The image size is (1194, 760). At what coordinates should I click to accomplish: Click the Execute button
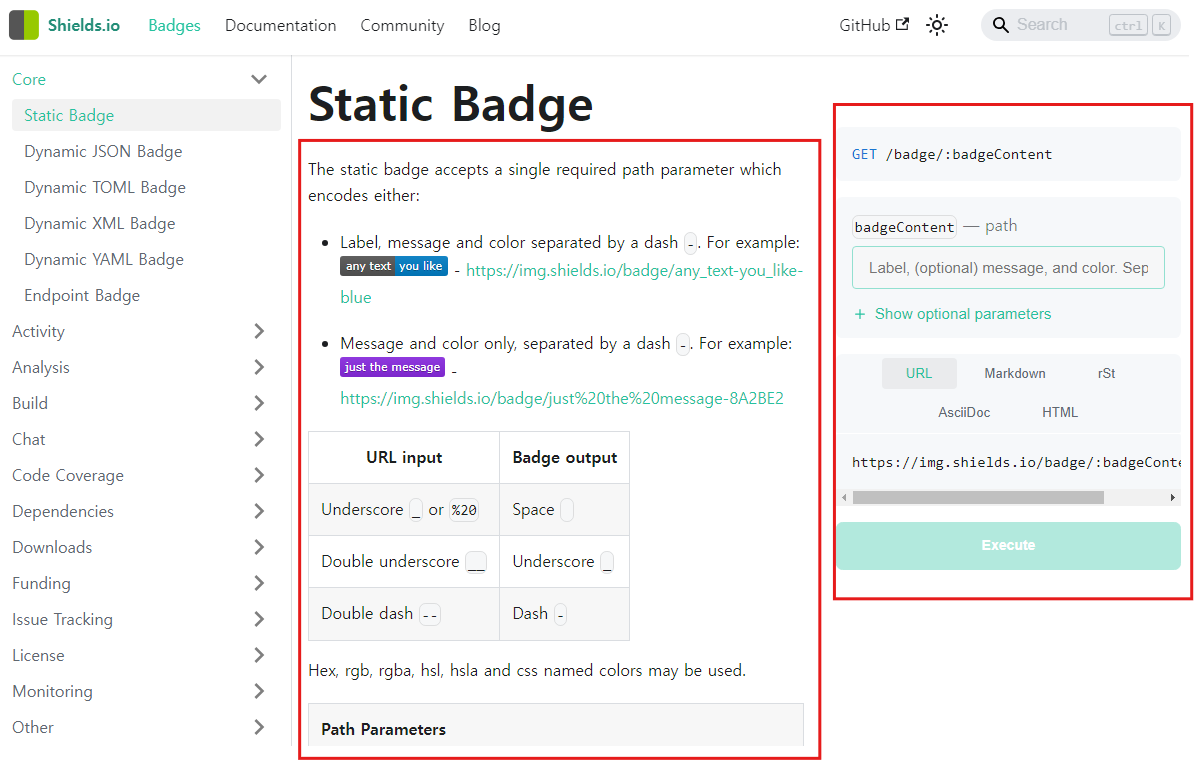[1008, 545]
